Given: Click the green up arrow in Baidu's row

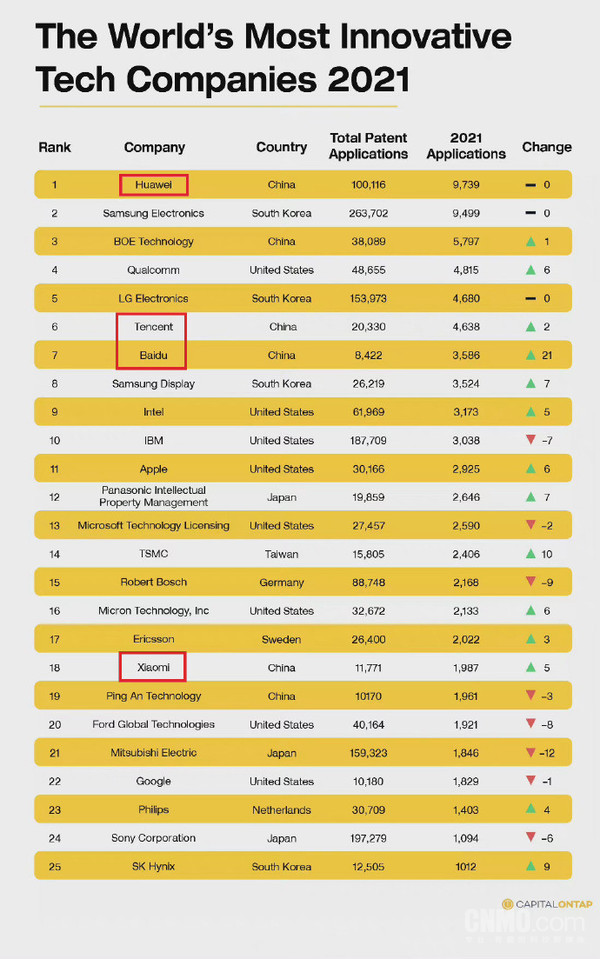Looking at the screenshot, I should [530, 355].
